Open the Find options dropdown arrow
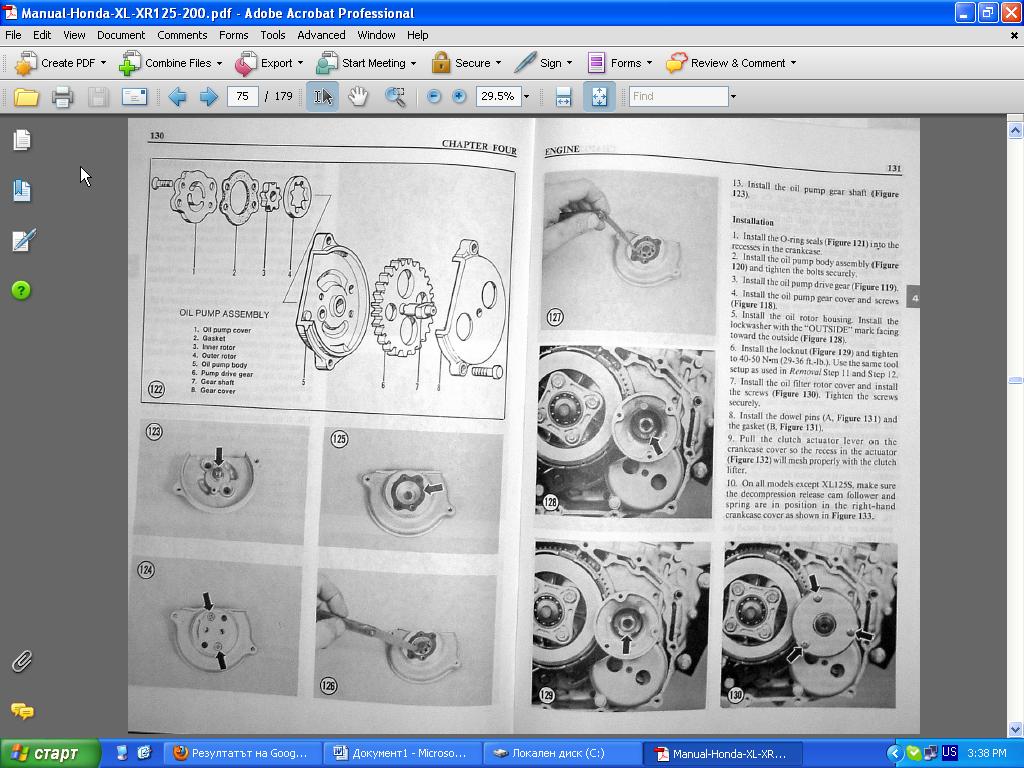Screen dimensions: 1024x768 733,97
